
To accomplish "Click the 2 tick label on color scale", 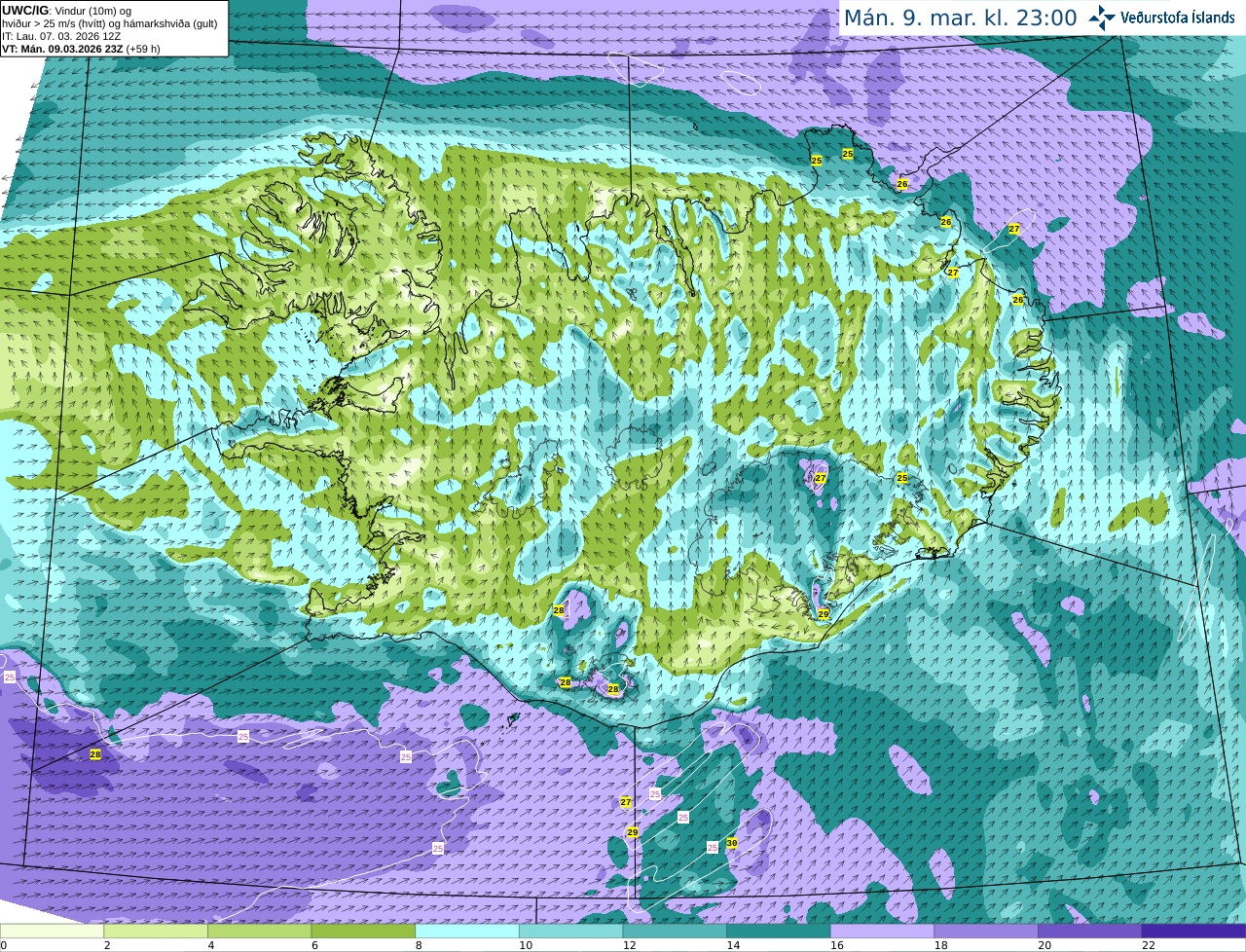I will point(107,945).
